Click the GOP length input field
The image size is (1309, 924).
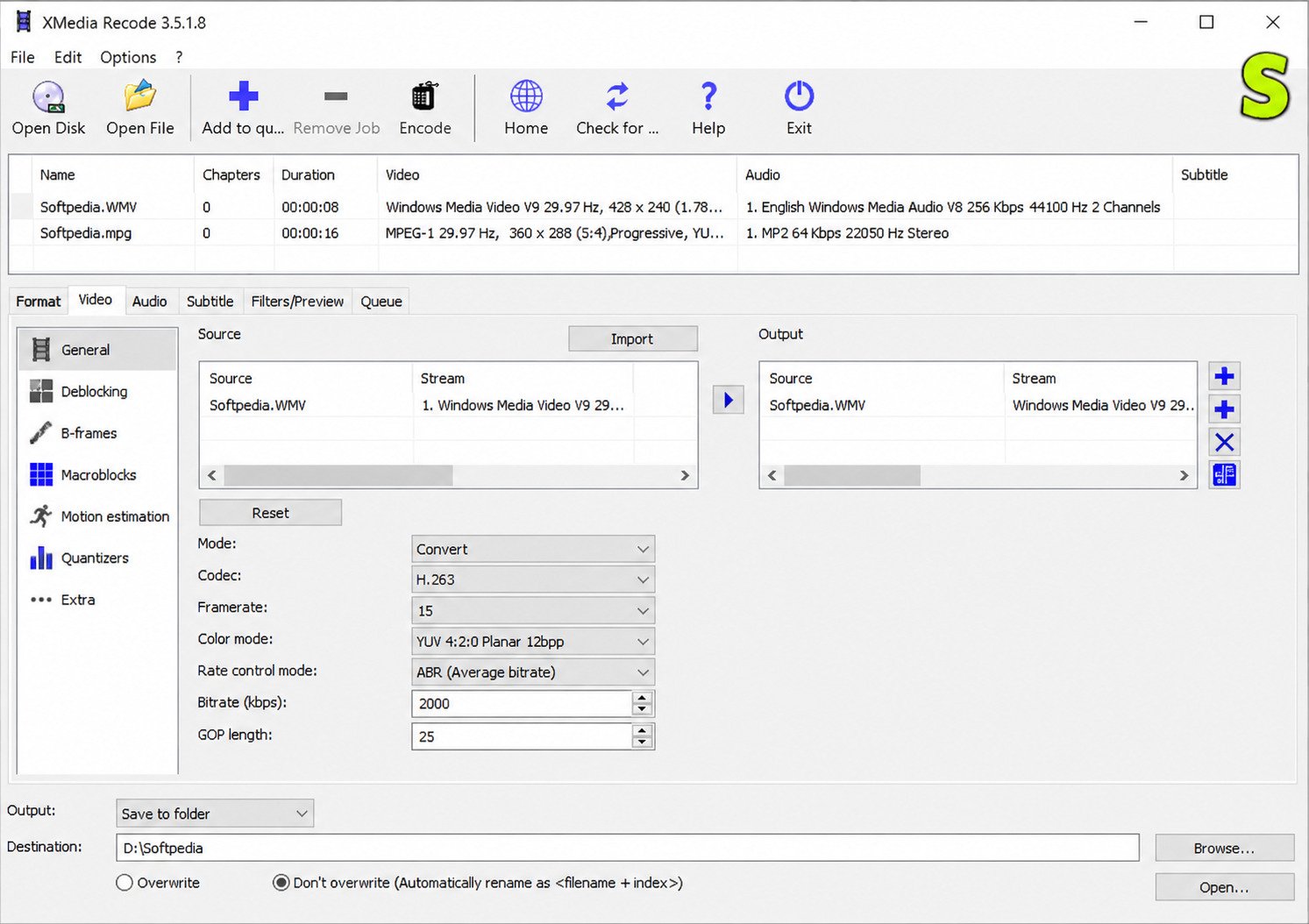[x=522, y=736]
